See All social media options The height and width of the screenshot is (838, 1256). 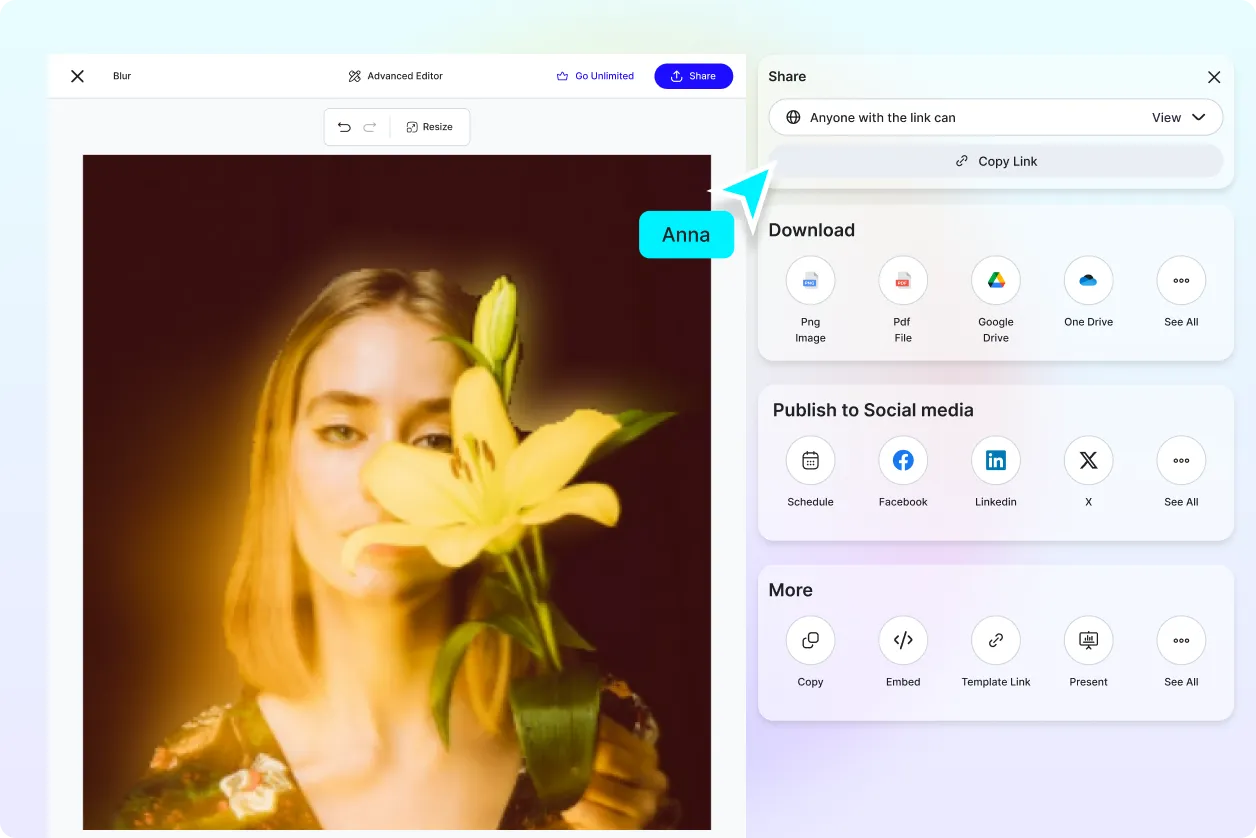pyautogui.click(x=1180, y=461)
